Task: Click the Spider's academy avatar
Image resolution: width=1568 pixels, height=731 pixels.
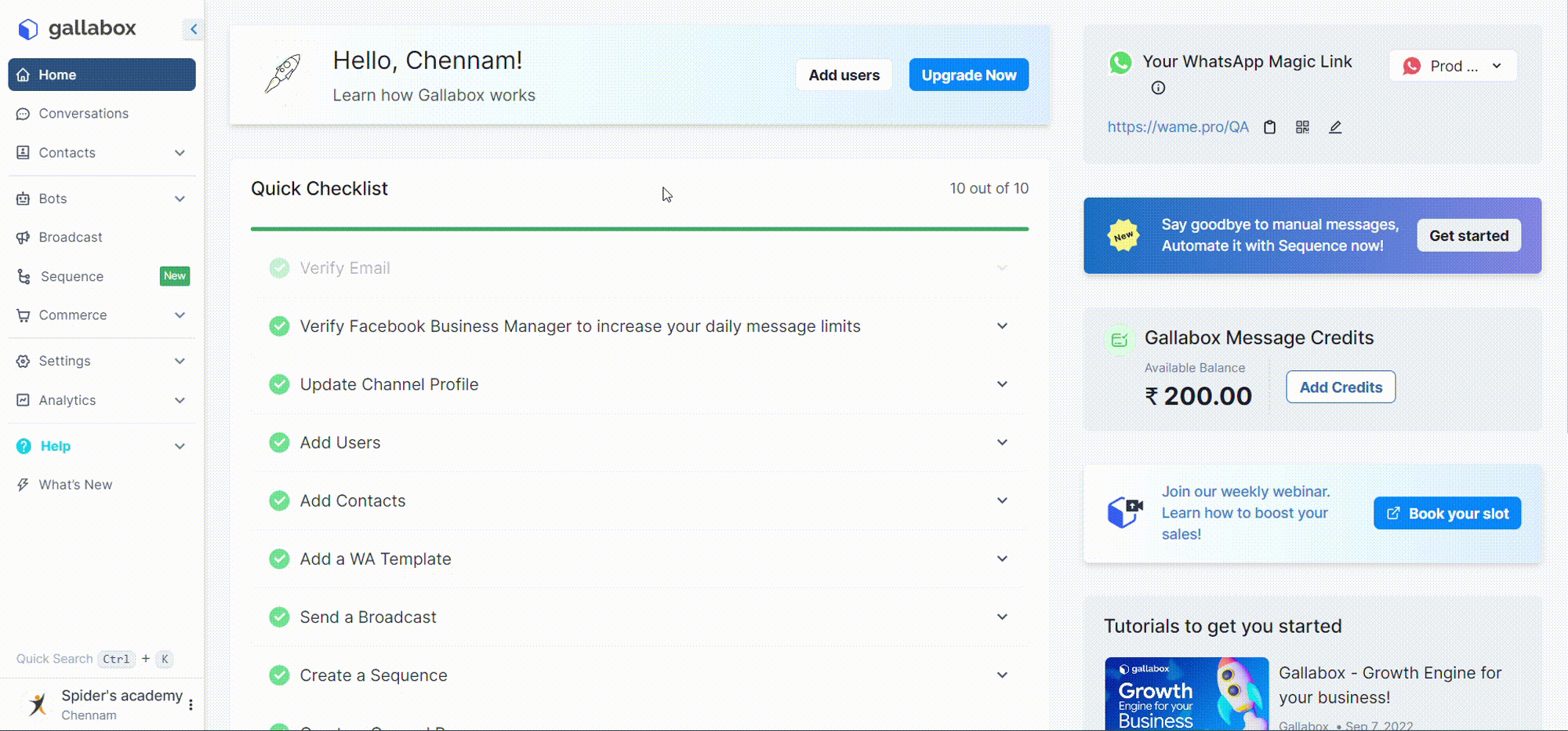Action: pyautogui.click(x=37, y=704)
